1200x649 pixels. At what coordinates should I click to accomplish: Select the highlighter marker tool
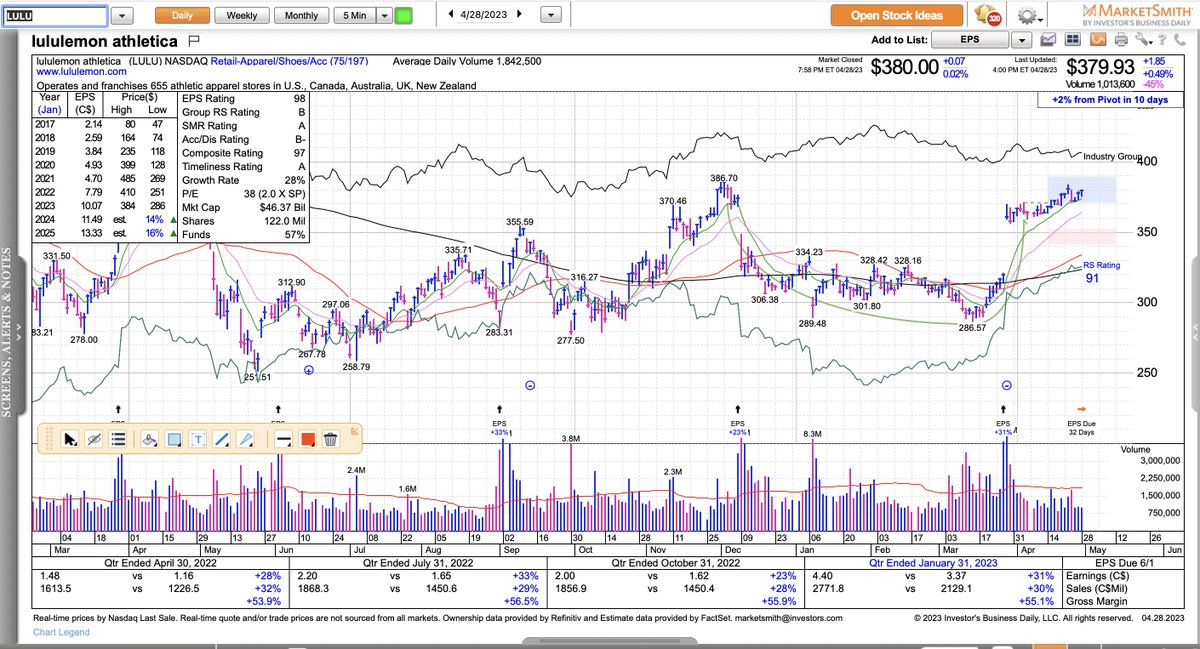pos(149,439)
